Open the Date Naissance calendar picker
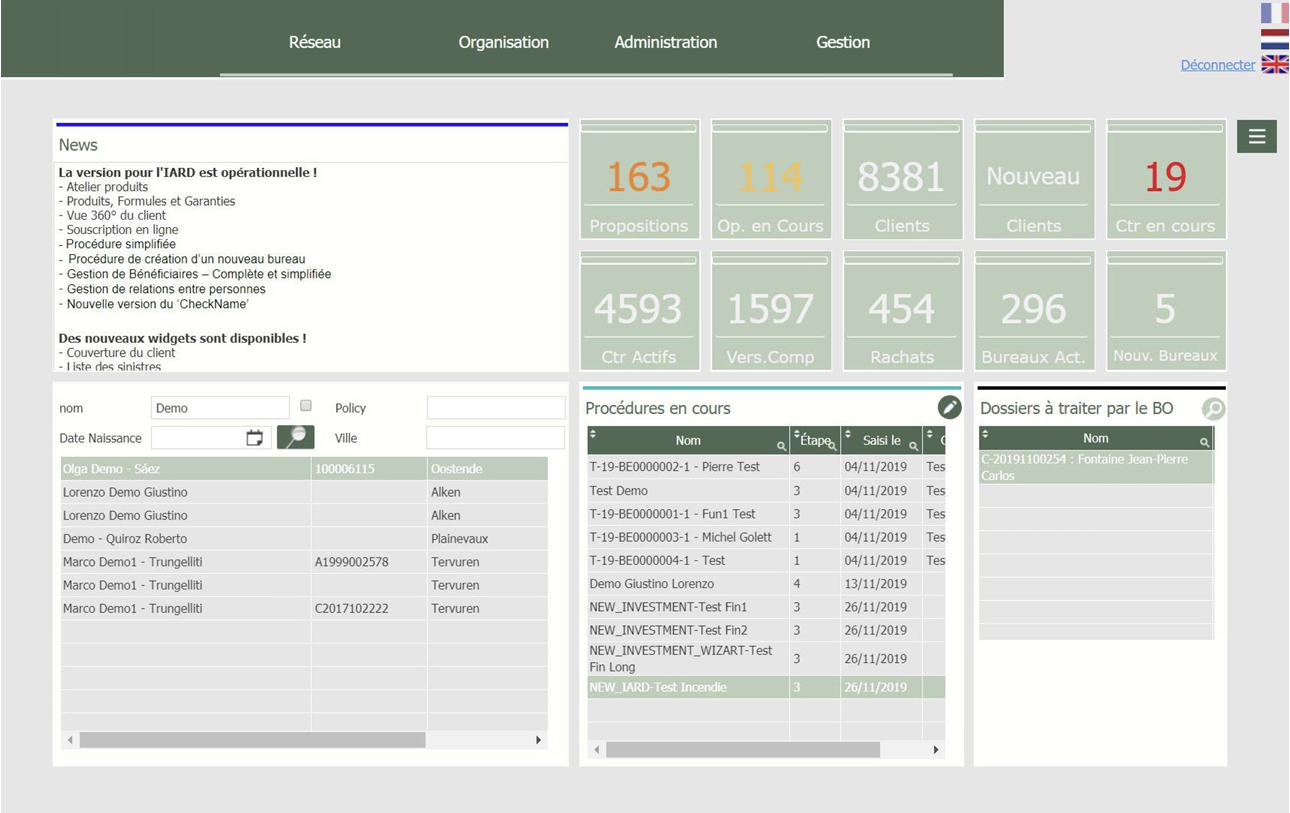 [255, 438]
